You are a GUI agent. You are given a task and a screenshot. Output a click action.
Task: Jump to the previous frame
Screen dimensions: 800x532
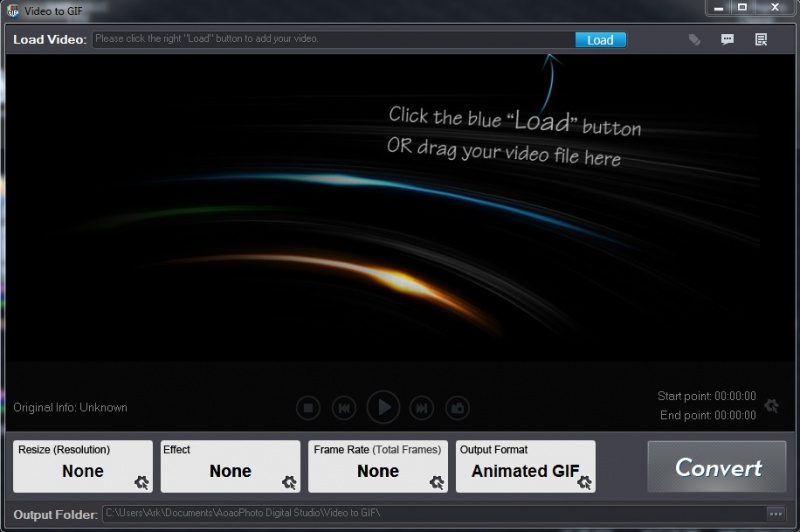pyautogui.click(x=343, y=407)
